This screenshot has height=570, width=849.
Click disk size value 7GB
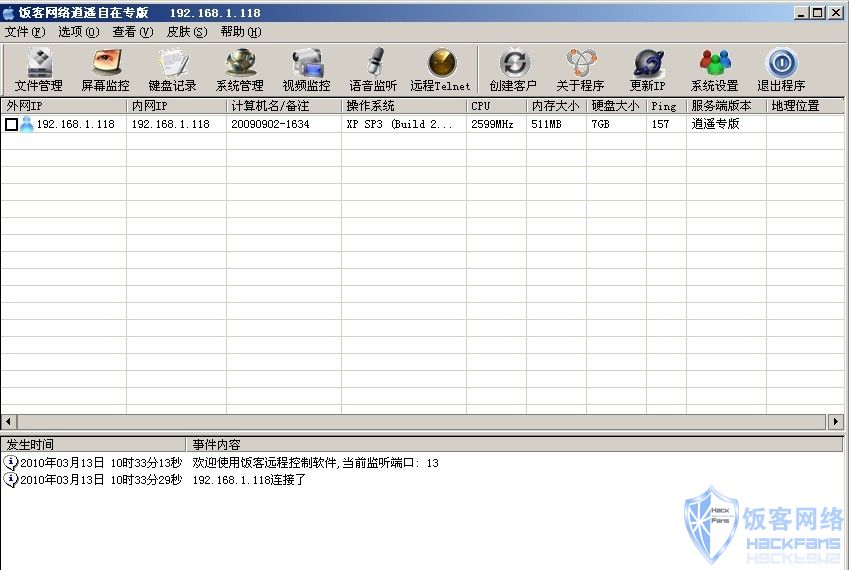[600, 124]
